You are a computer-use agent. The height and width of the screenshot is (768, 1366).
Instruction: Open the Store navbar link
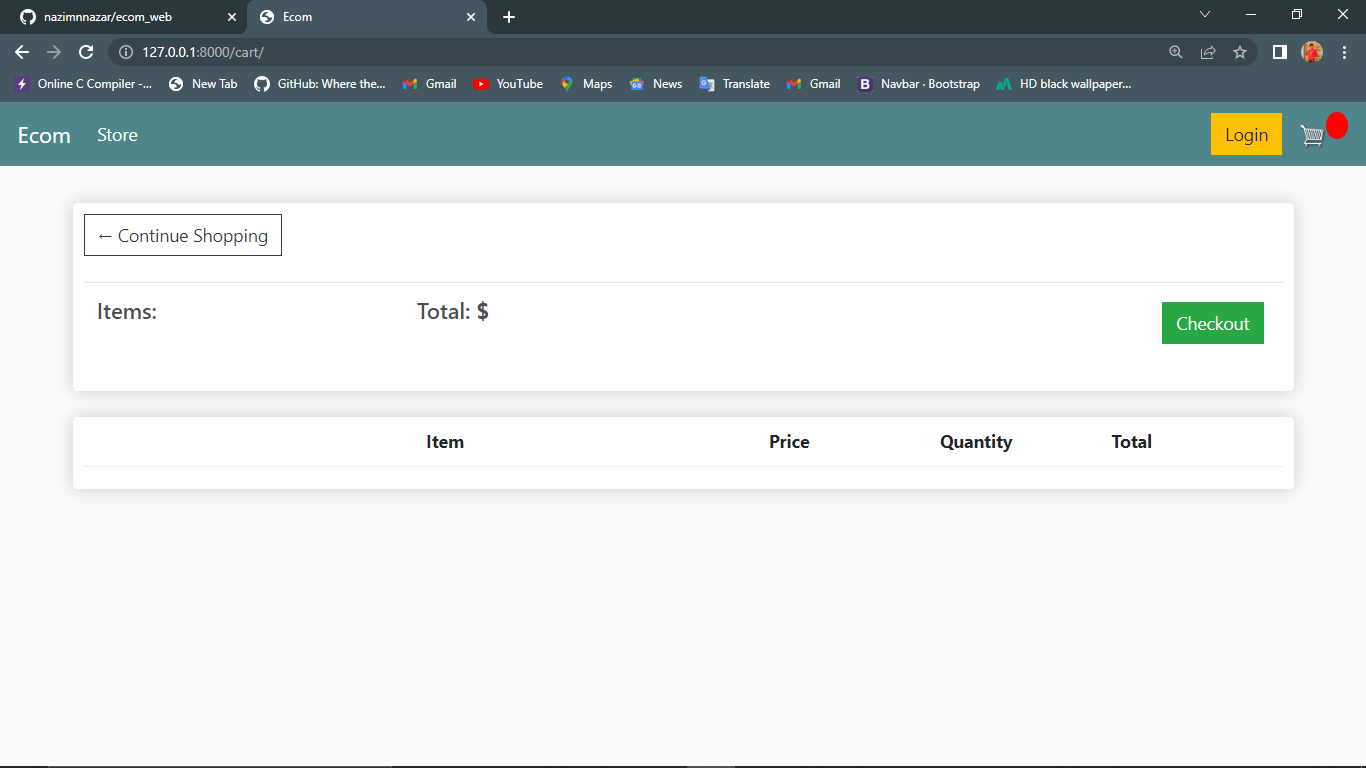(117, 135)
